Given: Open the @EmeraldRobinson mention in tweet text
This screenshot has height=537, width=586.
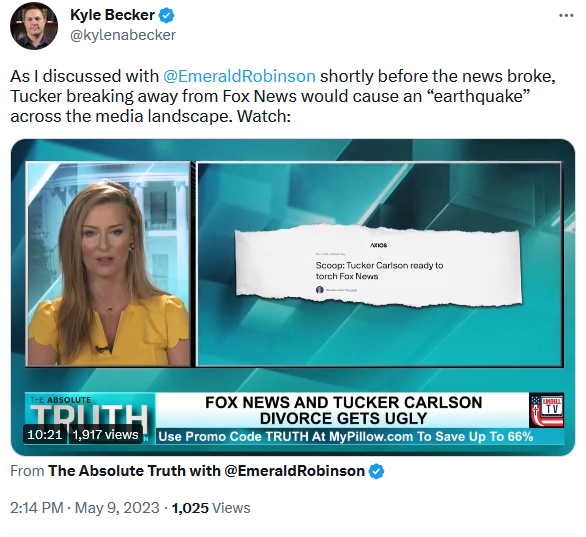Looking at the screenshot, I should tap(239, 76).
